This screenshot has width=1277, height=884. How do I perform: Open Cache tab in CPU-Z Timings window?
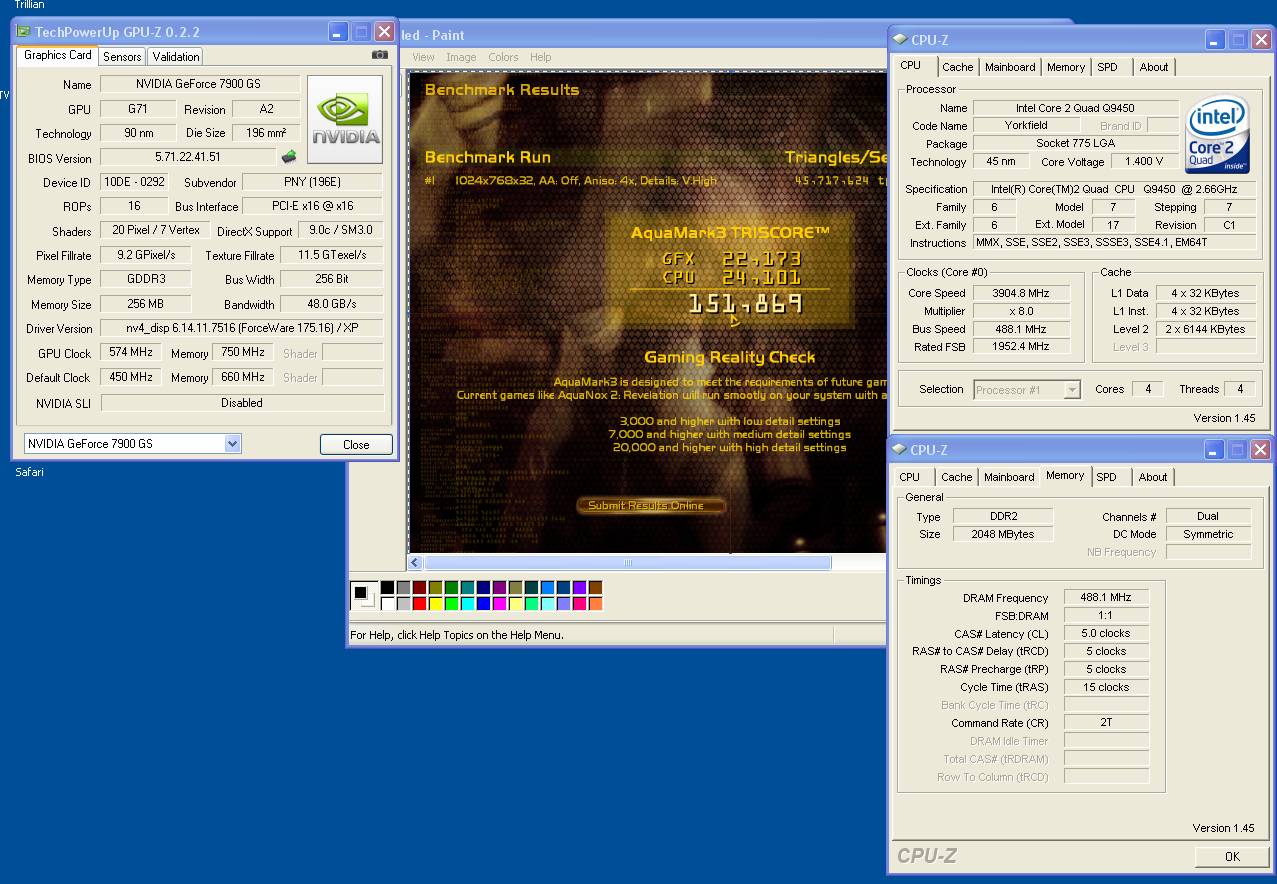pyautogui.click(x=956, y=477)
